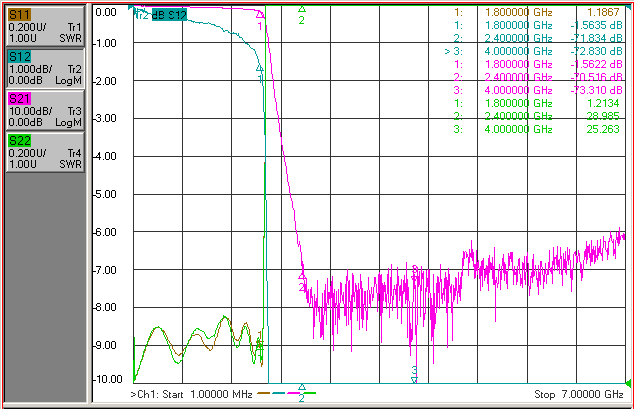This screenshot has height=409, width=634.
Task: Click green marker 2 triangle below the grid
Action: (x=302, y=388)
